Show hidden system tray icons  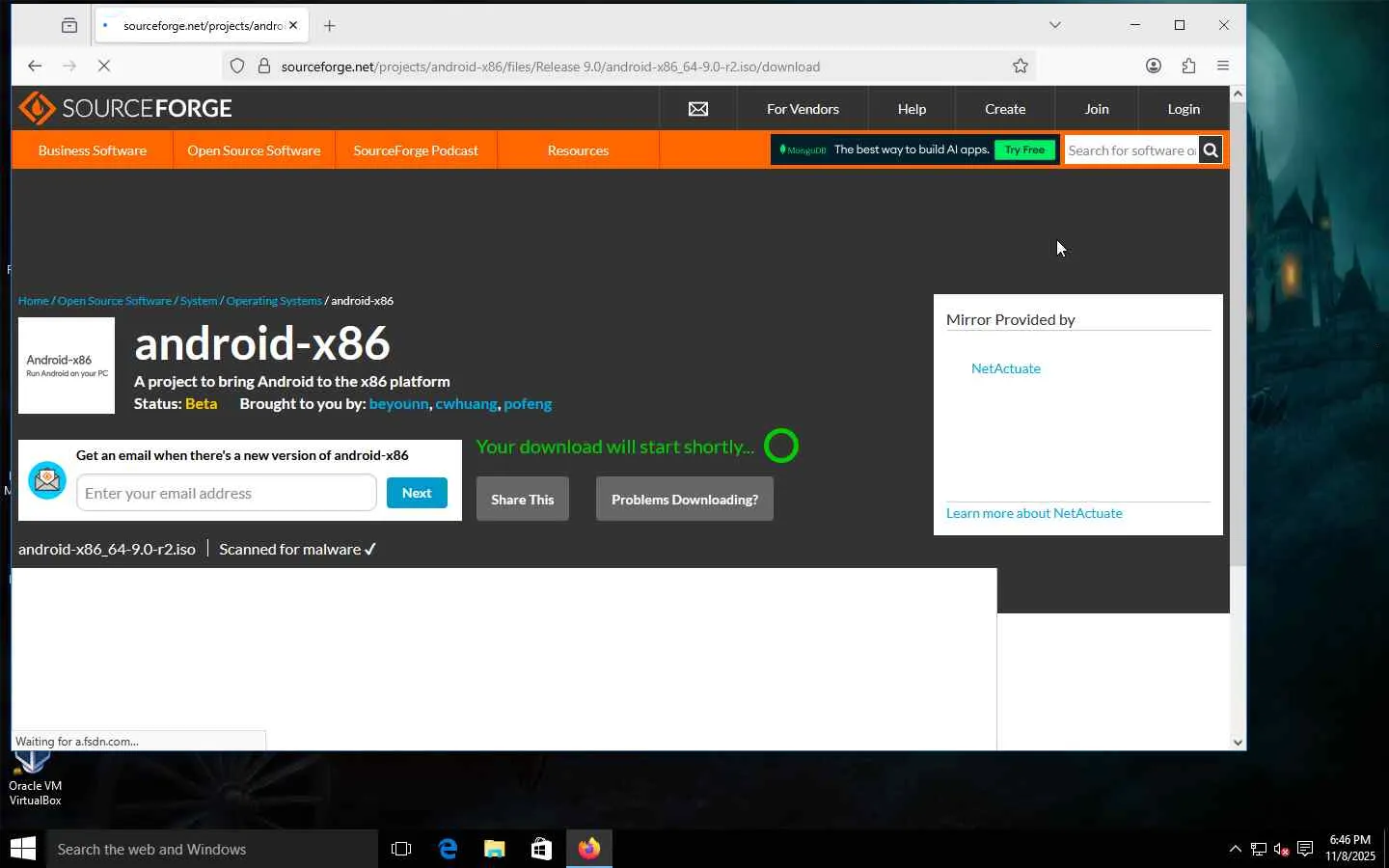tap(1236, 849)
